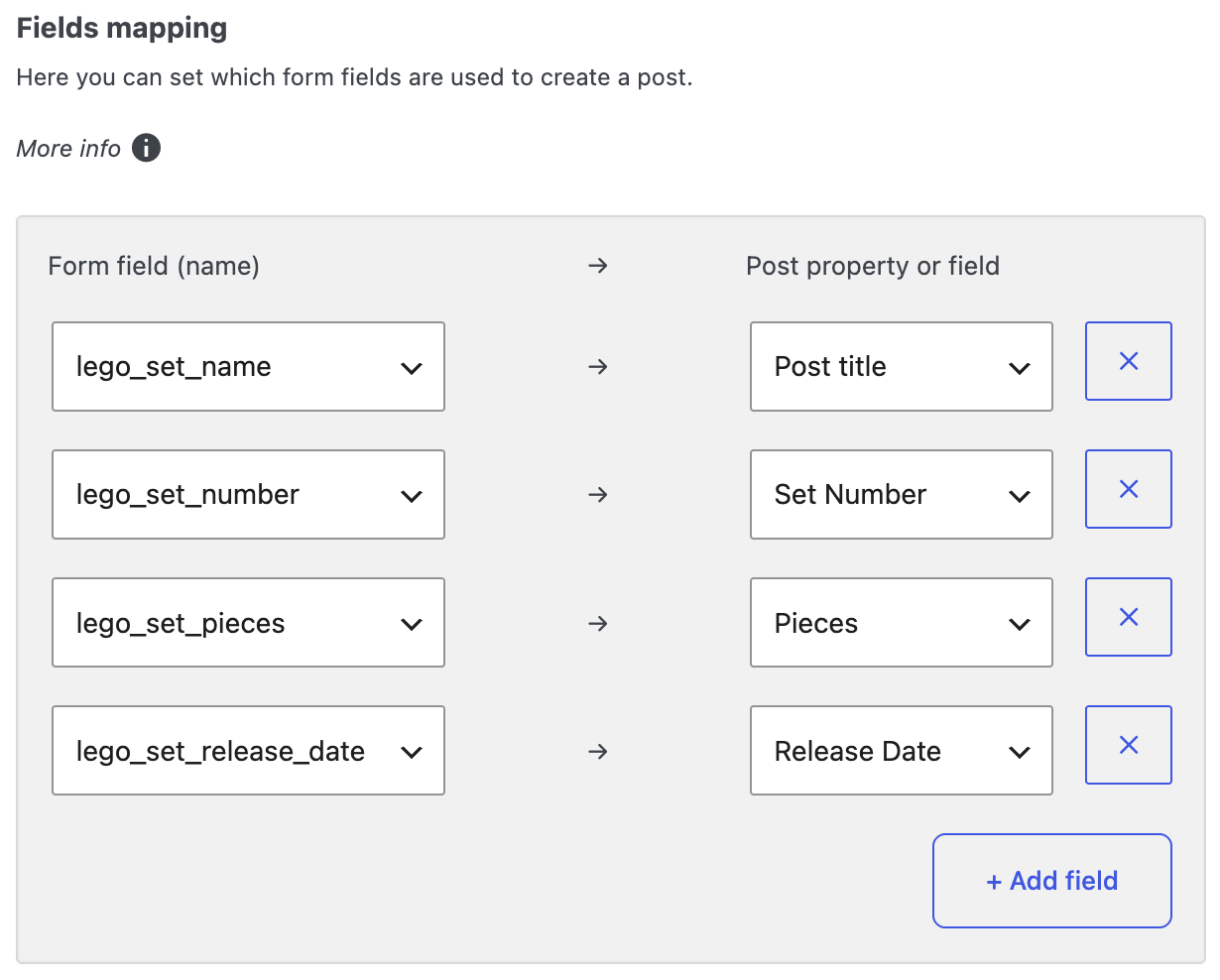Click the Add field button
Viewport: 1220px width, 980px height.
tap(1052, 881)
